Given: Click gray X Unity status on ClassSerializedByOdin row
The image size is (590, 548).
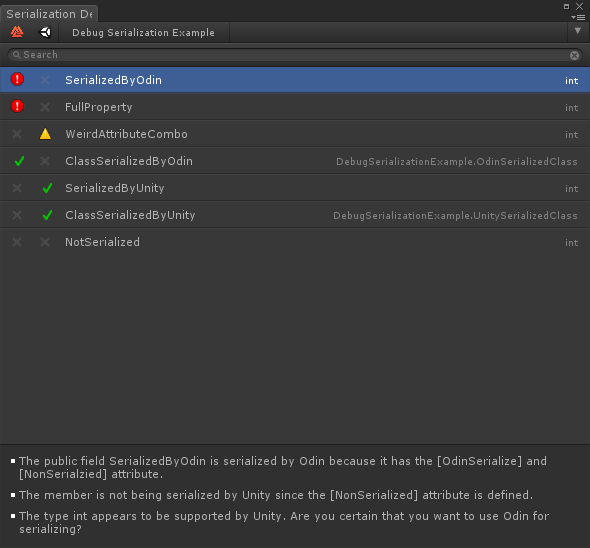Looking at the screenshot, I should [45, 161].
